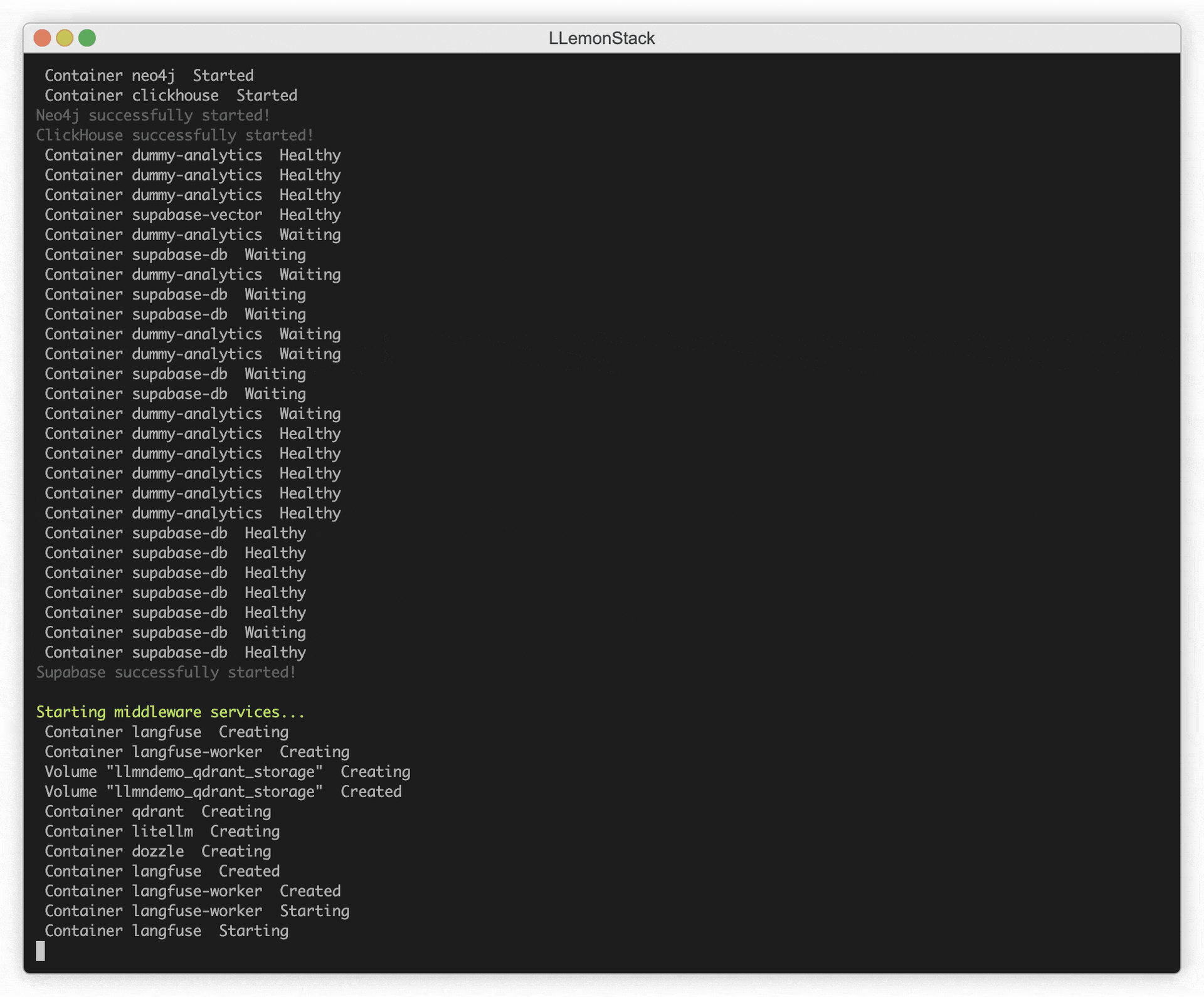Click the qdrant_storage volume 'Creating' line

[x=228, y=773]
